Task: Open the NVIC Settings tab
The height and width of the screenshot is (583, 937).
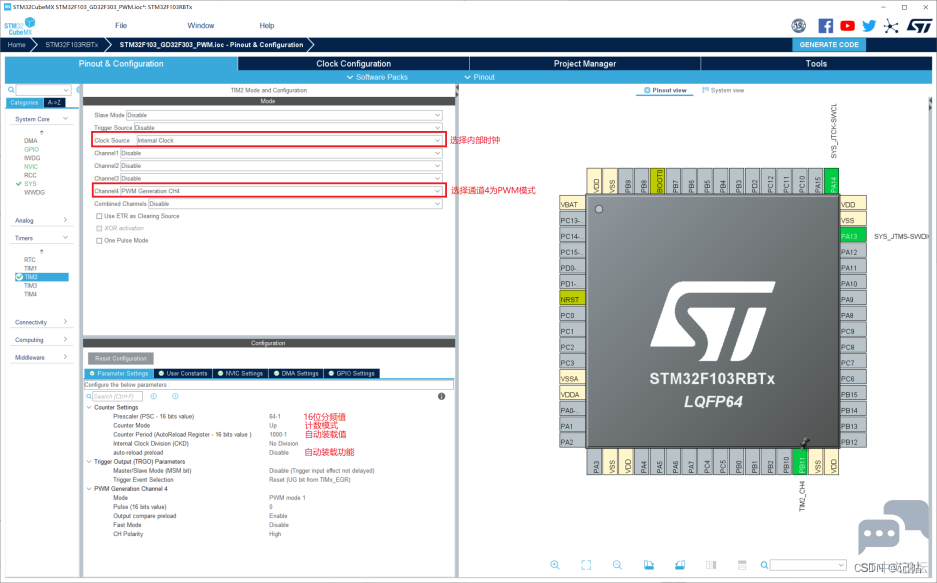Action: pyautogui.click(x=240, y=373)
